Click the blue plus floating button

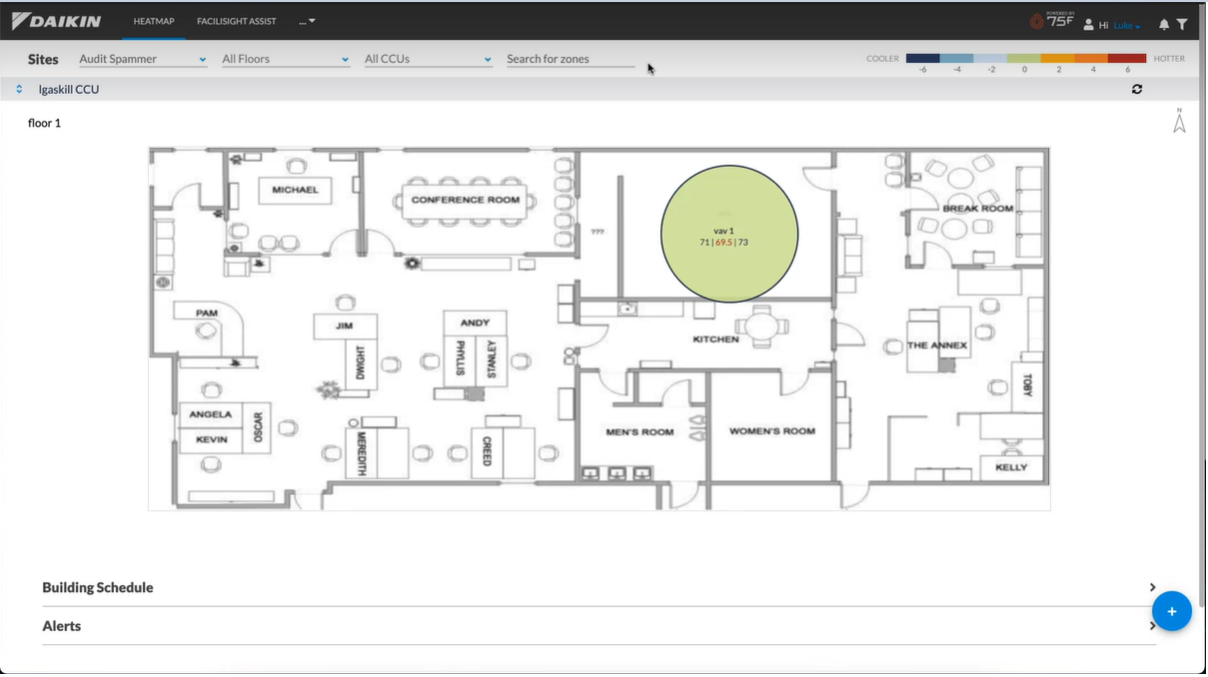1171,611
